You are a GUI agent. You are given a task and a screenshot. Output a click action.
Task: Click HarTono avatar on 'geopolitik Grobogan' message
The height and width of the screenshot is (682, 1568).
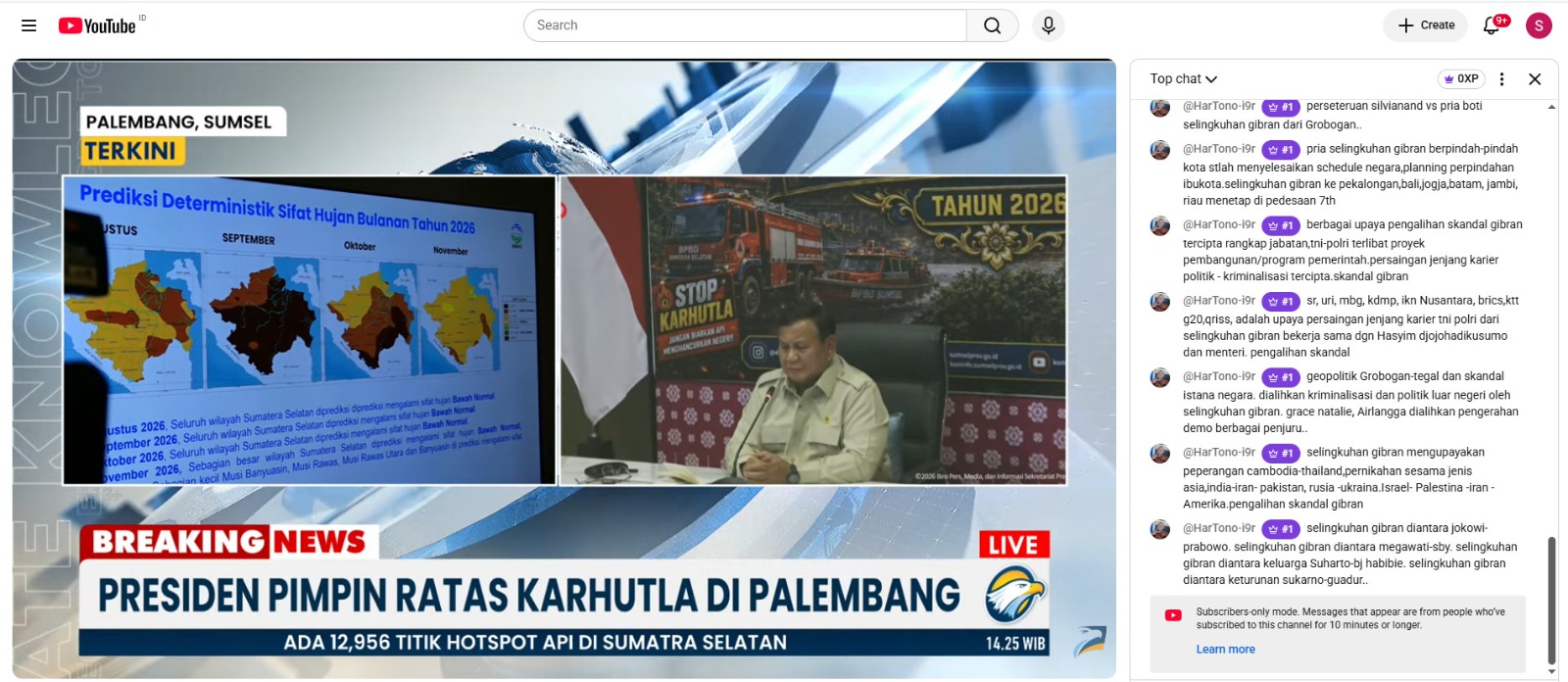tap(1160, 377)
